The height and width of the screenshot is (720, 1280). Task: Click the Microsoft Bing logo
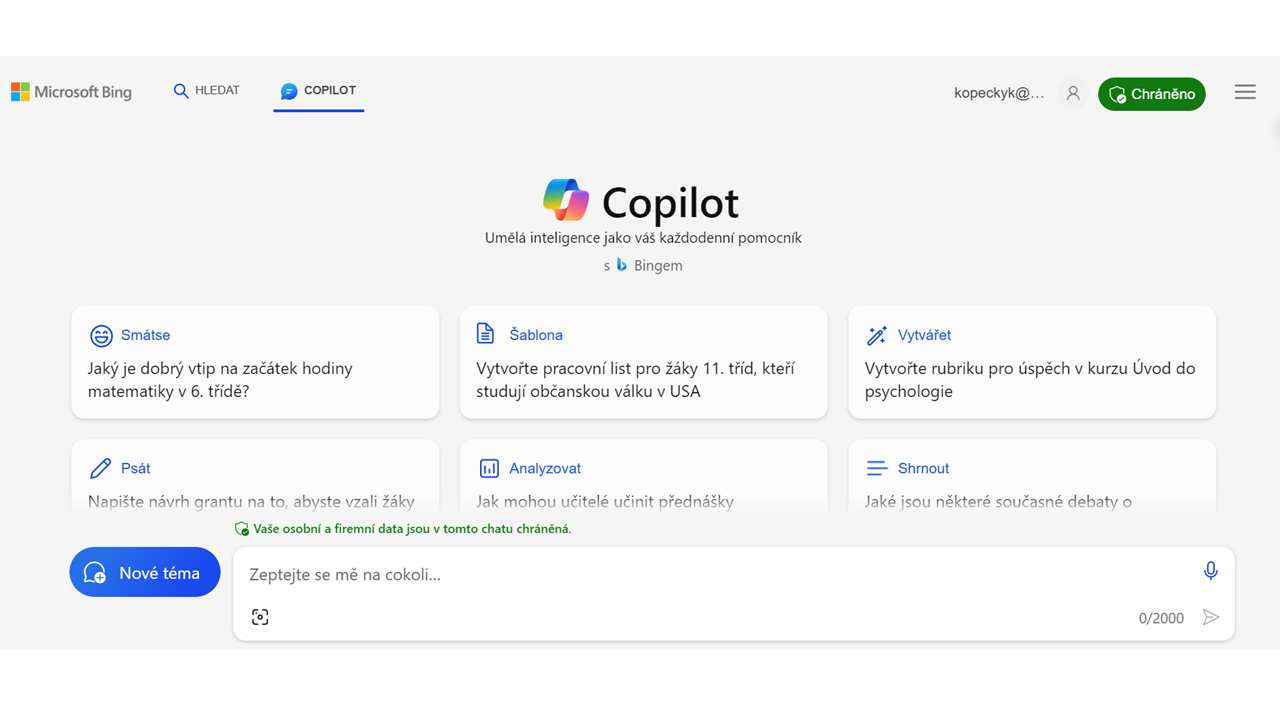[x=71, y=92]
